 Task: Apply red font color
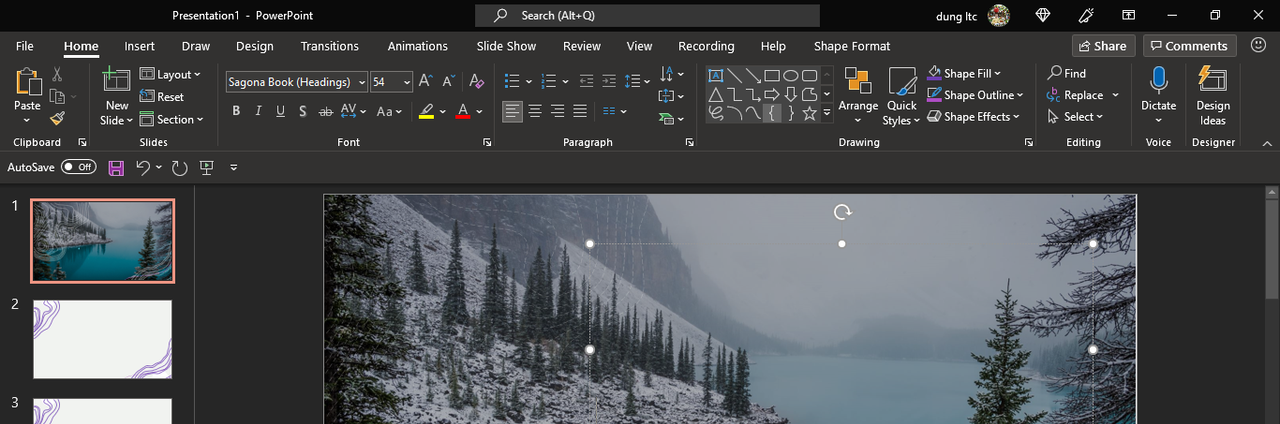pos(462,111)
